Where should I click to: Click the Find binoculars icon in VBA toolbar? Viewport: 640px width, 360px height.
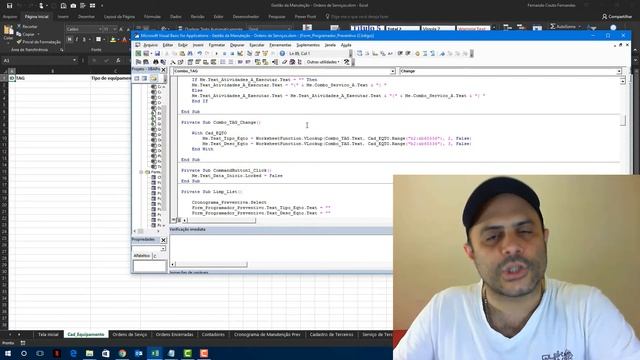pos(190,53)
